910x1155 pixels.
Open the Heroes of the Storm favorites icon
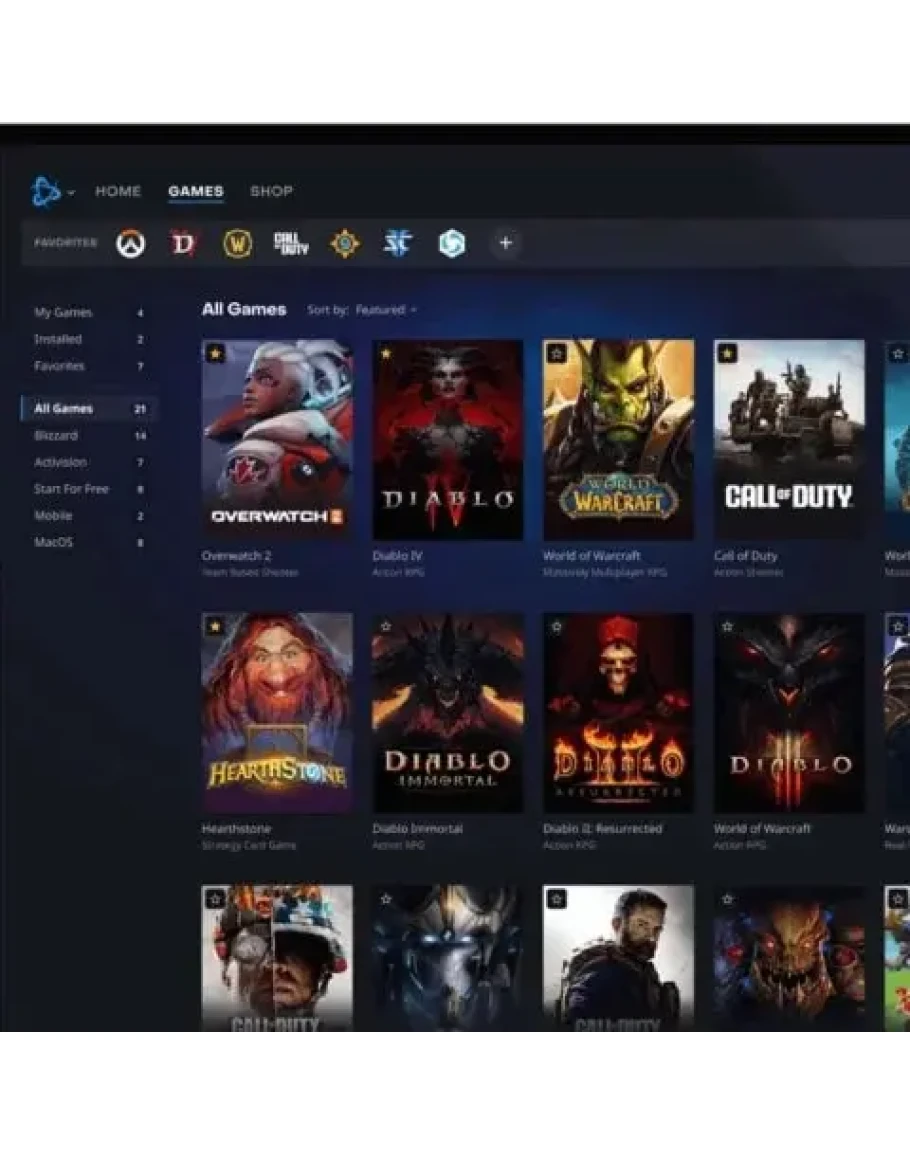[x=452, y=243]
